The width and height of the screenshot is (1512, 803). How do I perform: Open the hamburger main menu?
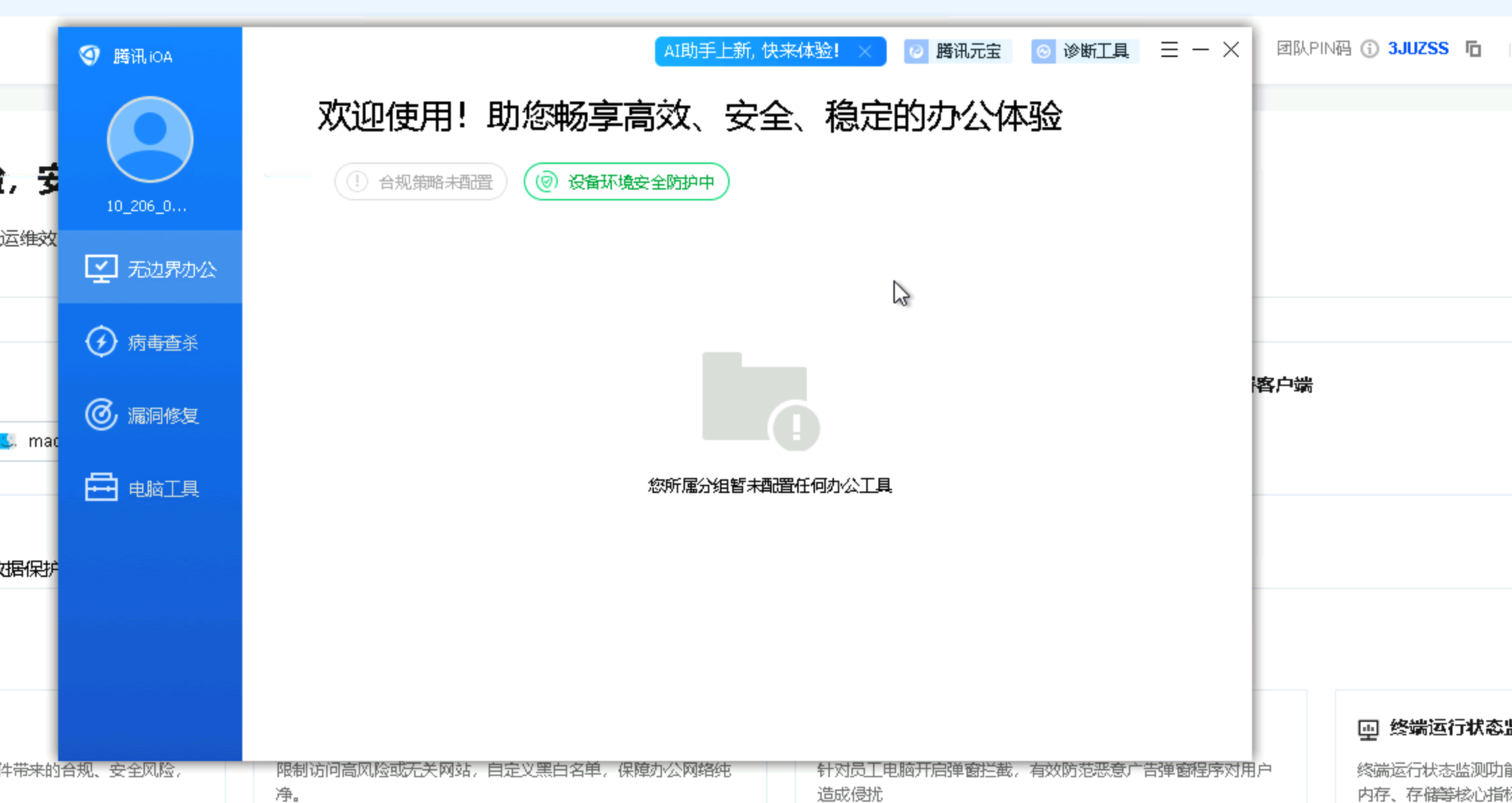coord(1169,49)
